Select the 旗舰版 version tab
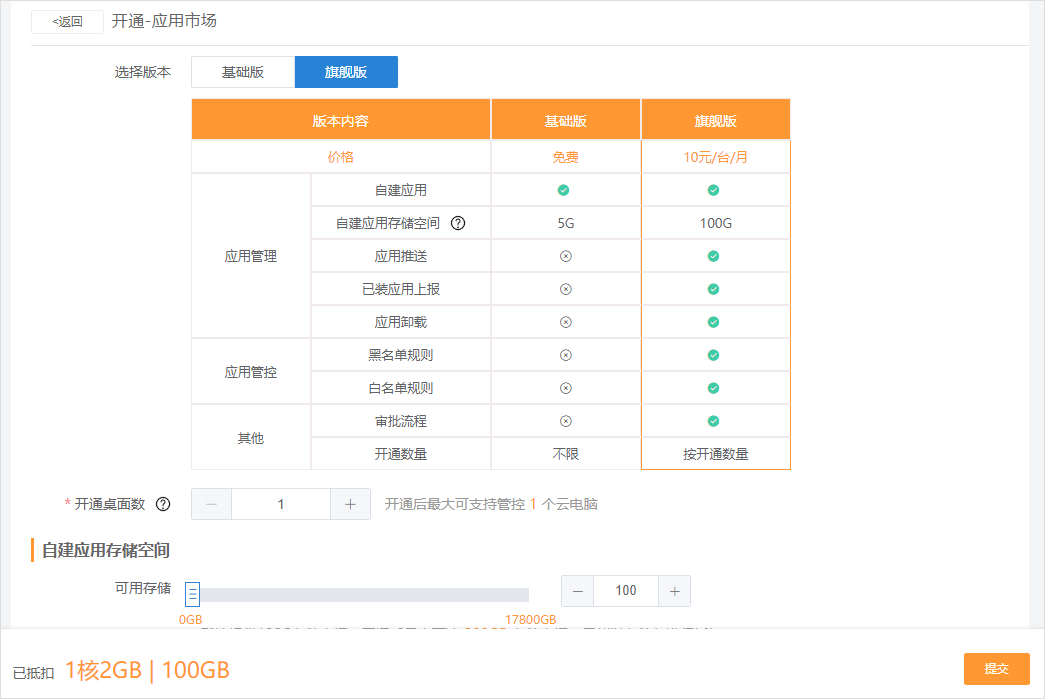The image size is (1045, 699). [345, 71]
